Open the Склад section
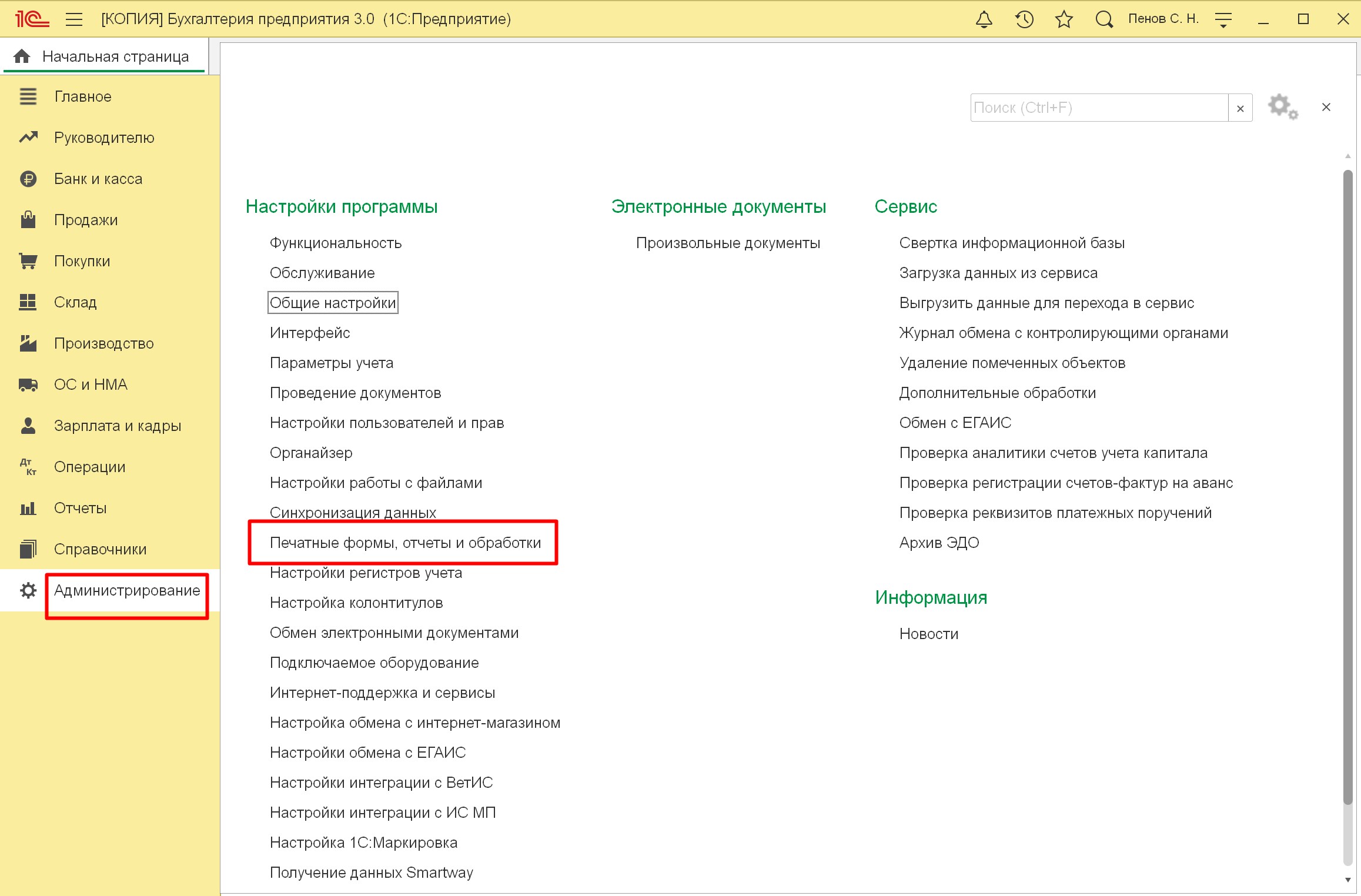Viewport: 1361px width, 896px height. pyautogui.click(x=75, y=302)
